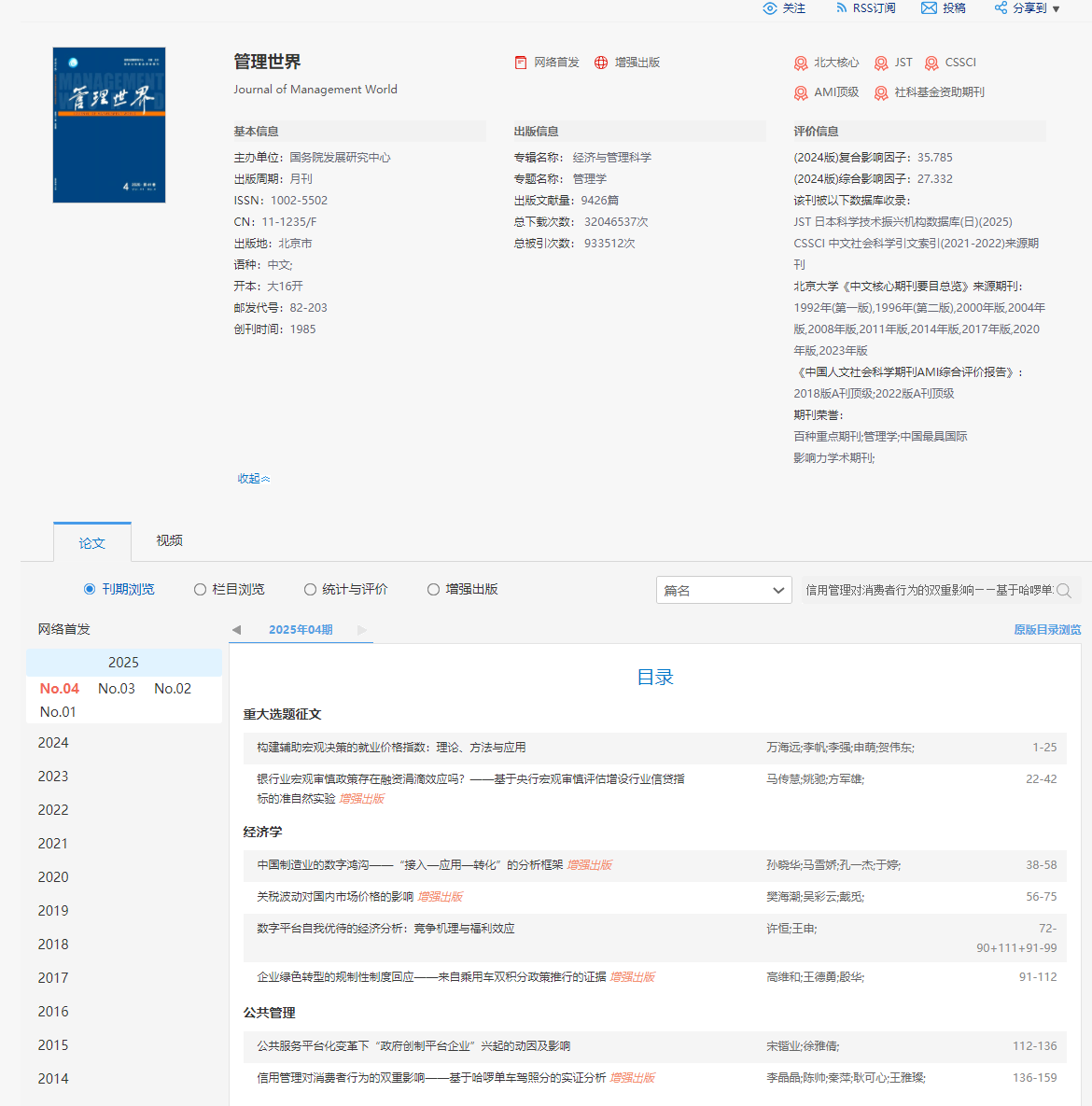Switch to the 视频 tab
The height and width of the screenshot is (1106, 1092).
click(169, 540)
